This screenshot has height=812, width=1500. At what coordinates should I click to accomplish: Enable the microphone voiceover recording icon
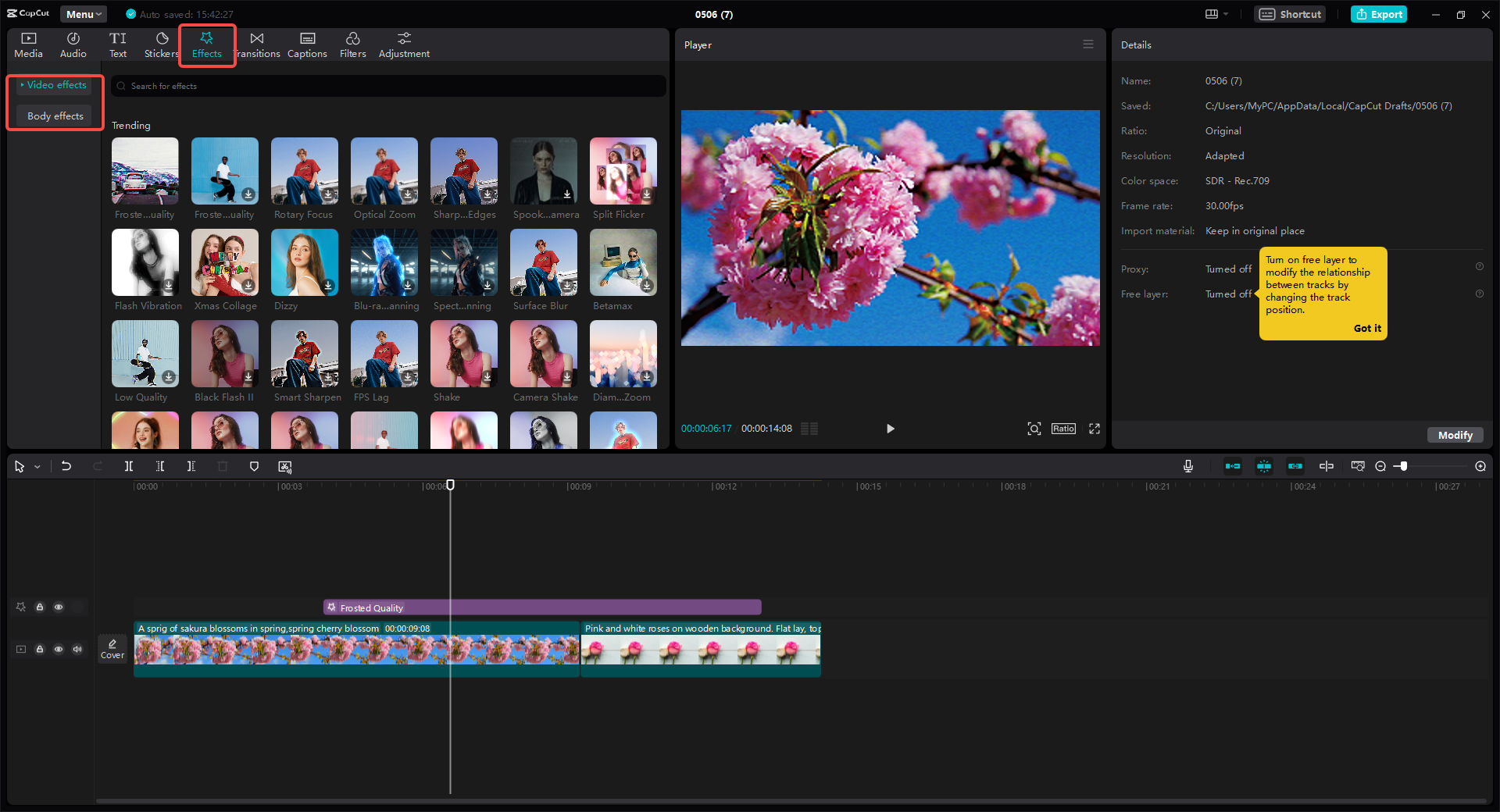coord(1187,466)
